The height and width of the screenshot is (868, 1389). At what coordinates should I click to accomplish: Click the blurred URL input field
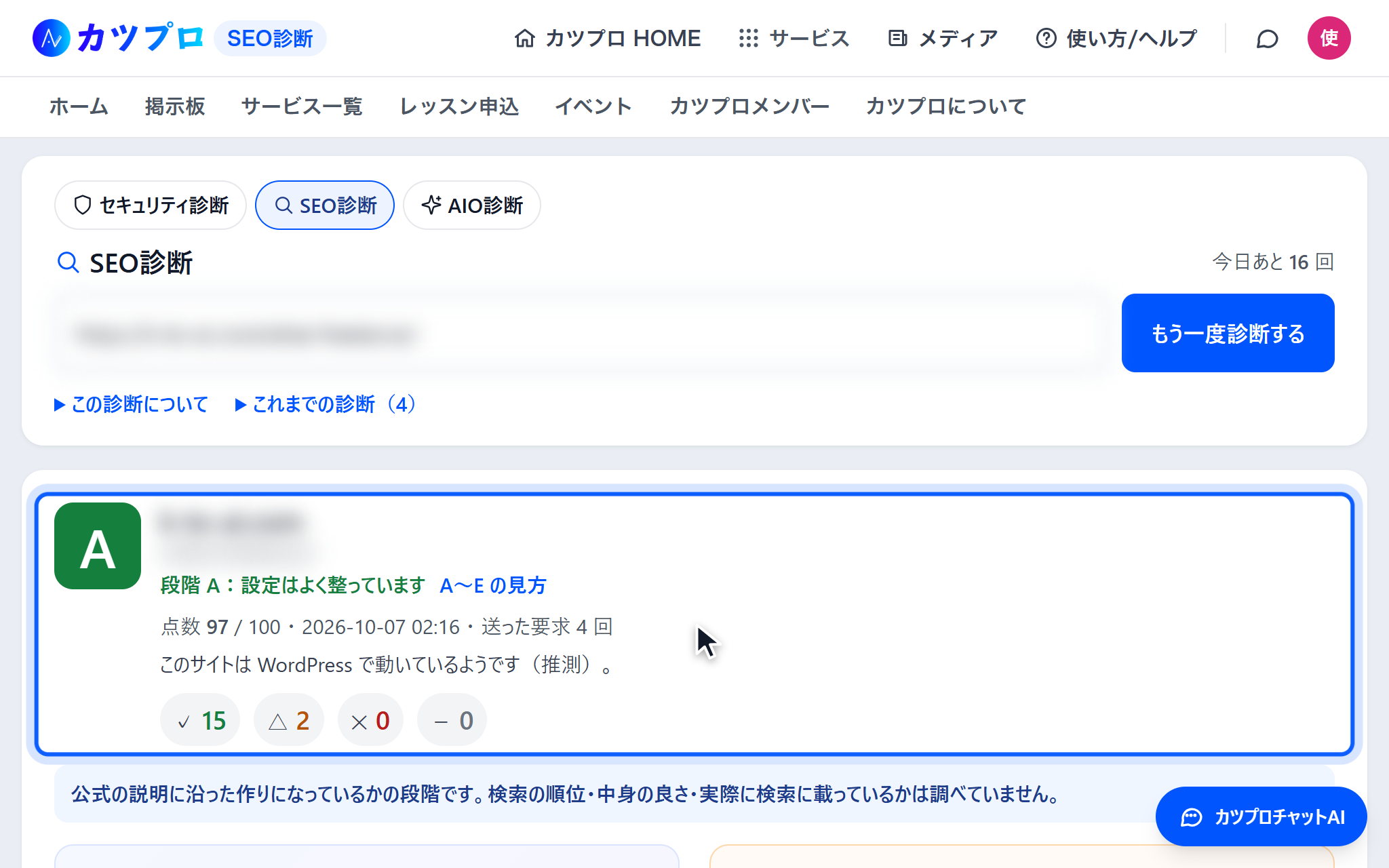[x=581, y=334]
